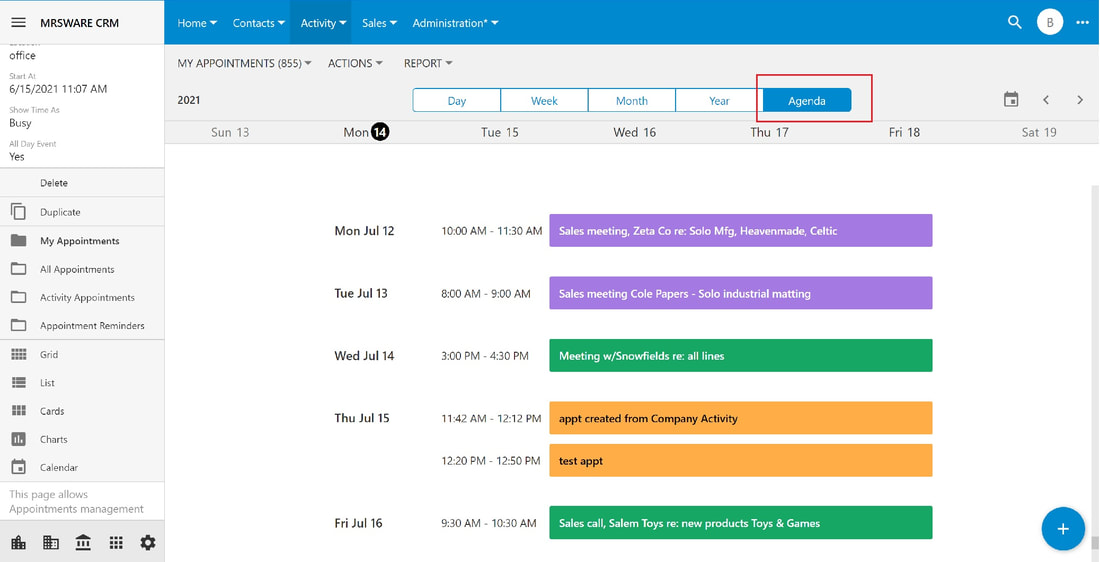Image resolution: width=1100 pixels, height=562 pixels.
Task: Click the calendar date picker icon
Action: pyautogui.click(x=1011, y=100)
